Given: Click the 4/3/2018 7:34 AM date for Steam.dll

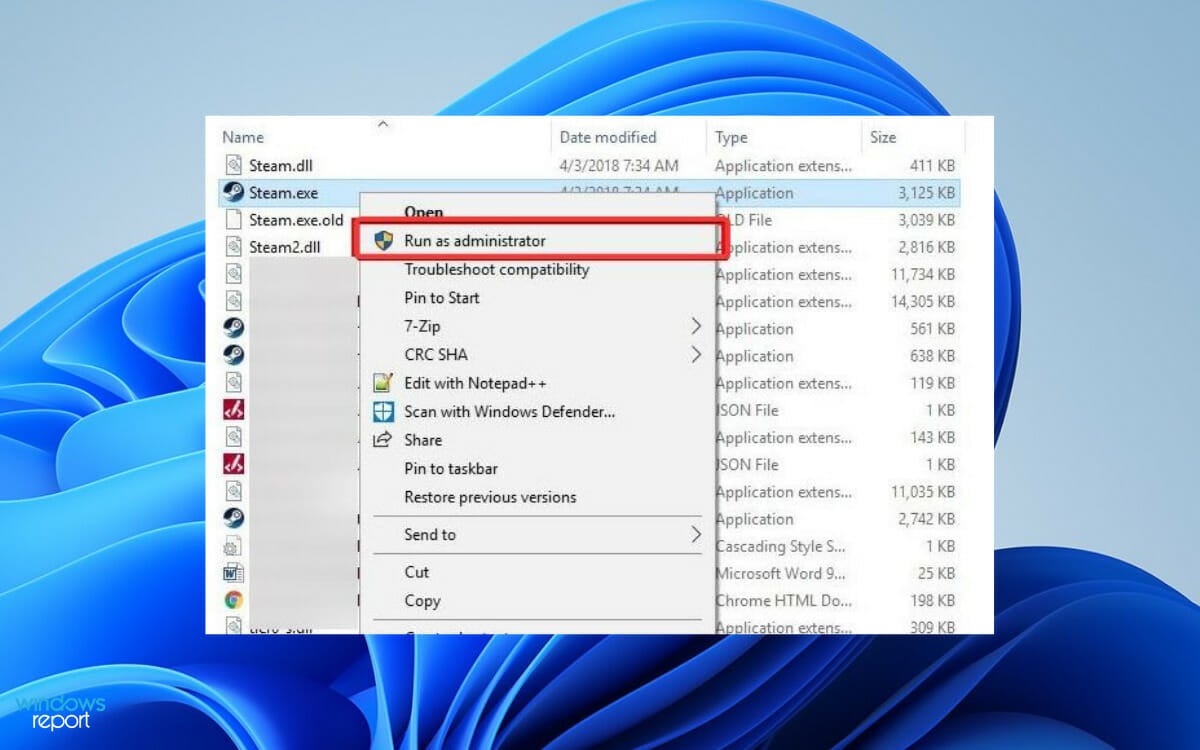Looking at the screenshot, I should pos(619,166).
